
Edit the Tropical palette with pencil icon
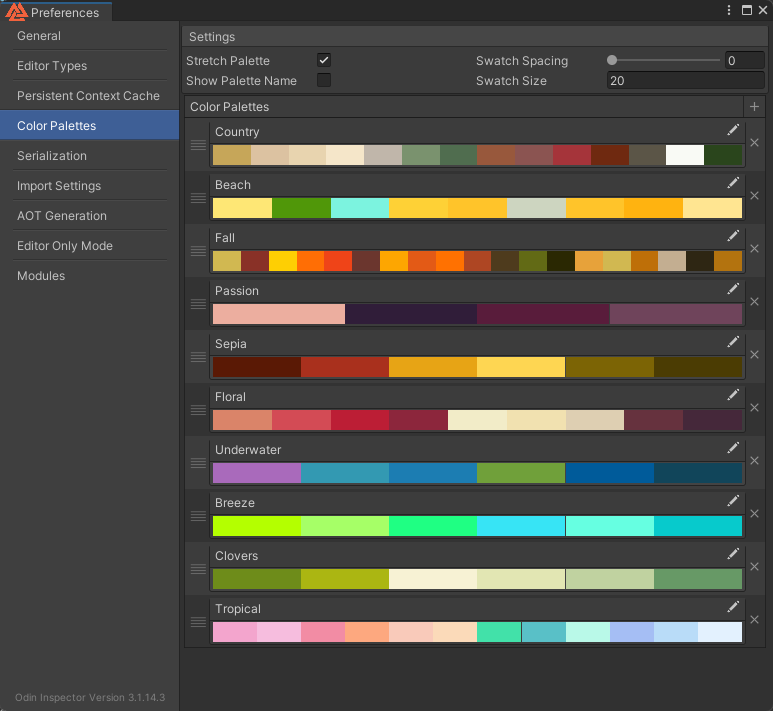[733, 607]
